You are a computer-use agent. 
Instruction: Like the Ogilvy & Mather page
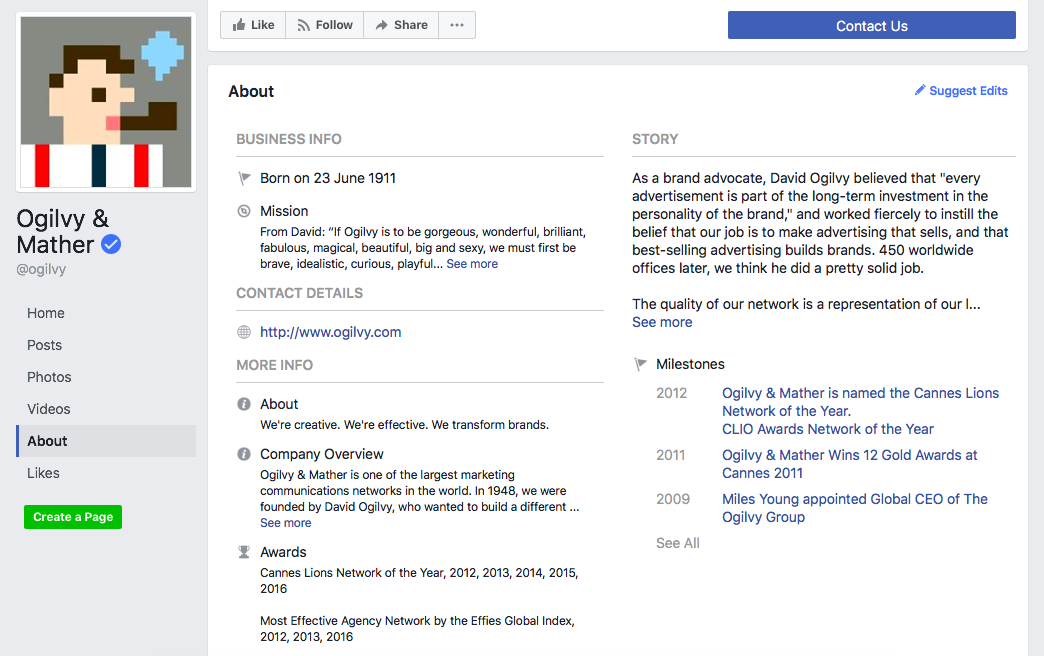(253, 25)
